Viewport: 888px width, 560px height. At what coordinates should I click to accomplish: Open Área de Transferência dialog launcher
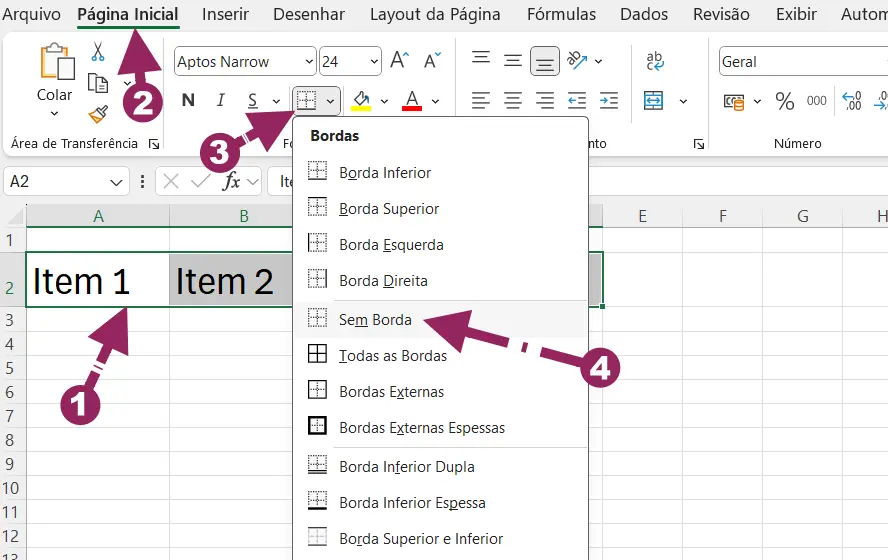[153, 144]
